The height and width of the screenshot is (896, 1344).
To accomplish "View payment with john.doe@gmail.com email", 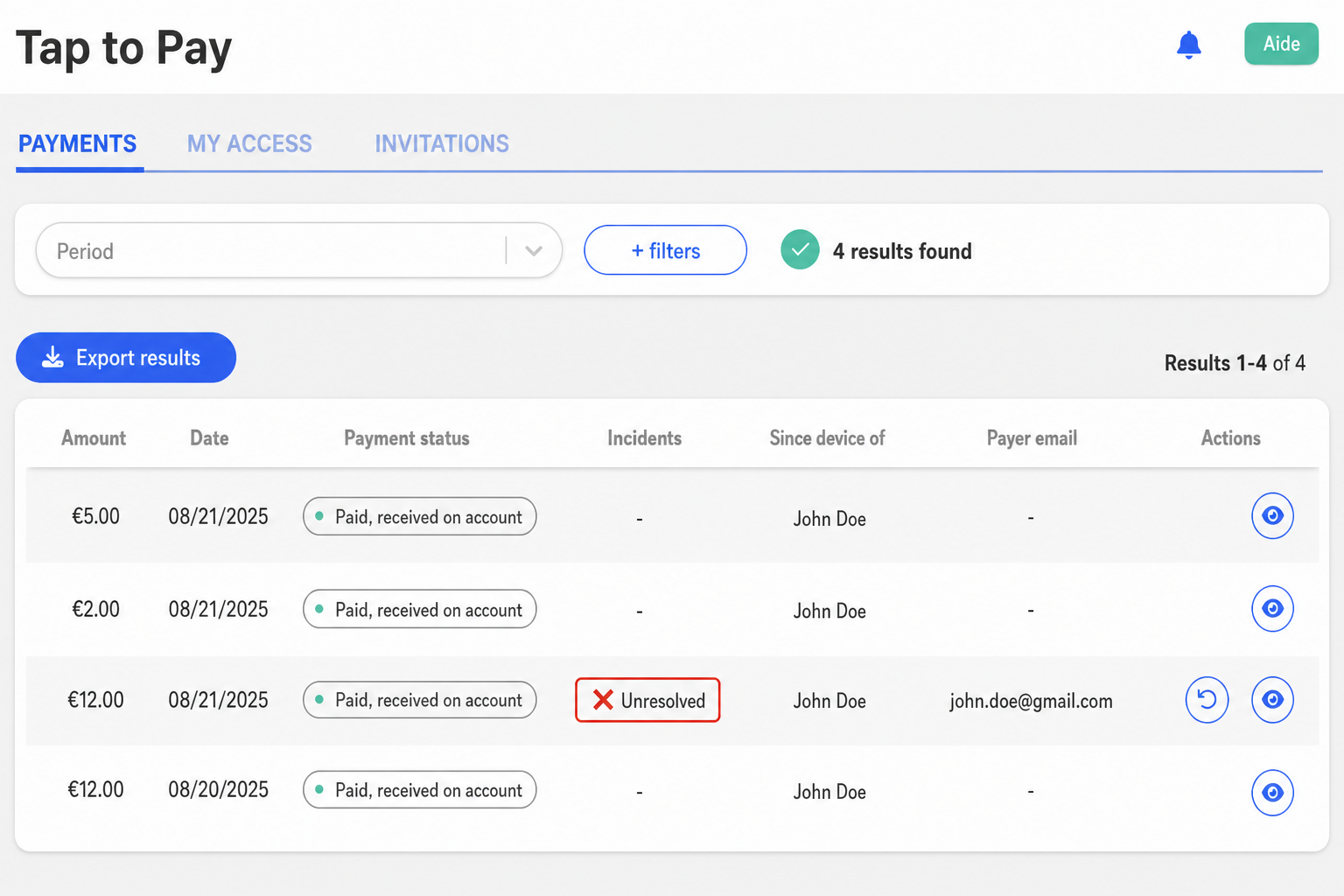I will (x=1272, y=700).
